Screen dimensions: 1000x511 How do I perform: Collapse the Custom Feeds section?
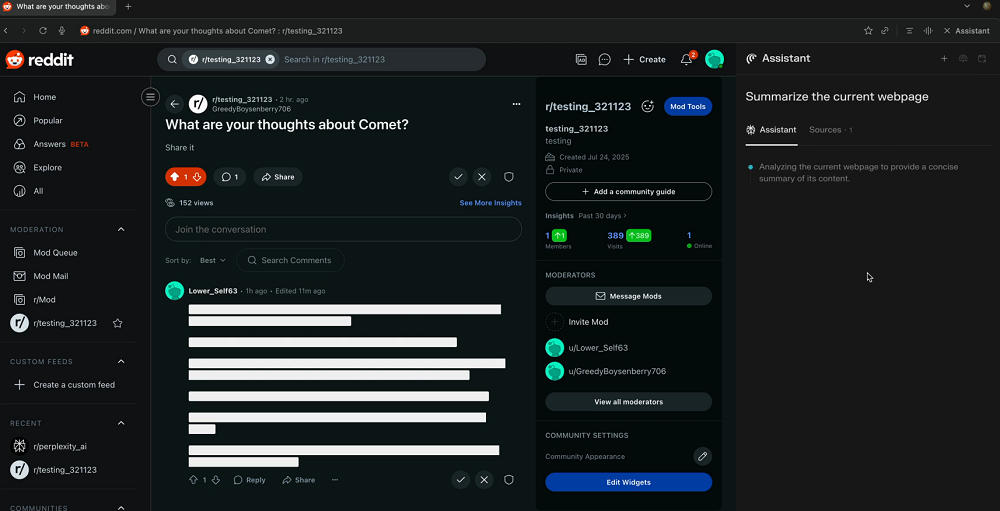click(121, 361)
